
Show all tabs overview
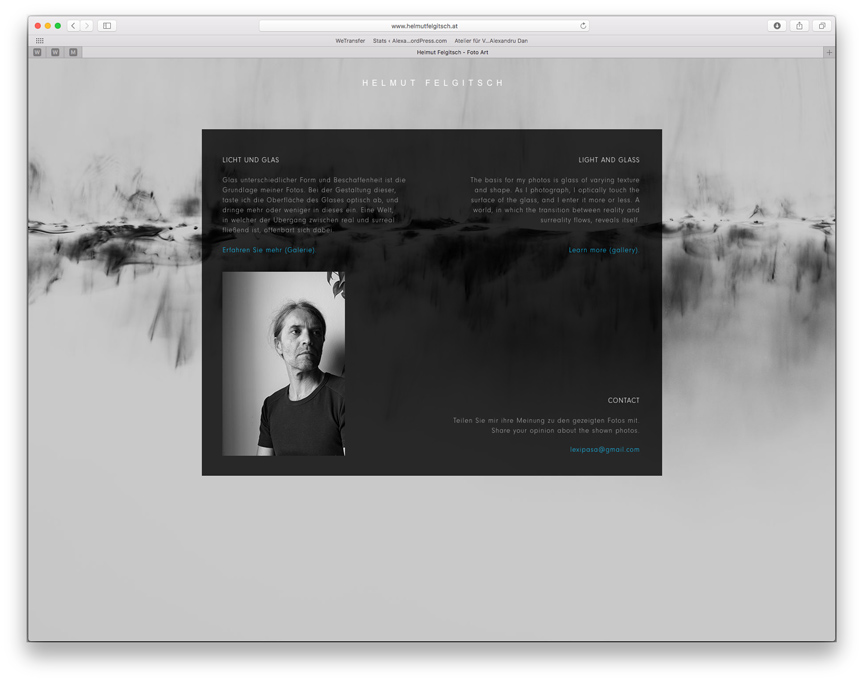click(821, 26)
